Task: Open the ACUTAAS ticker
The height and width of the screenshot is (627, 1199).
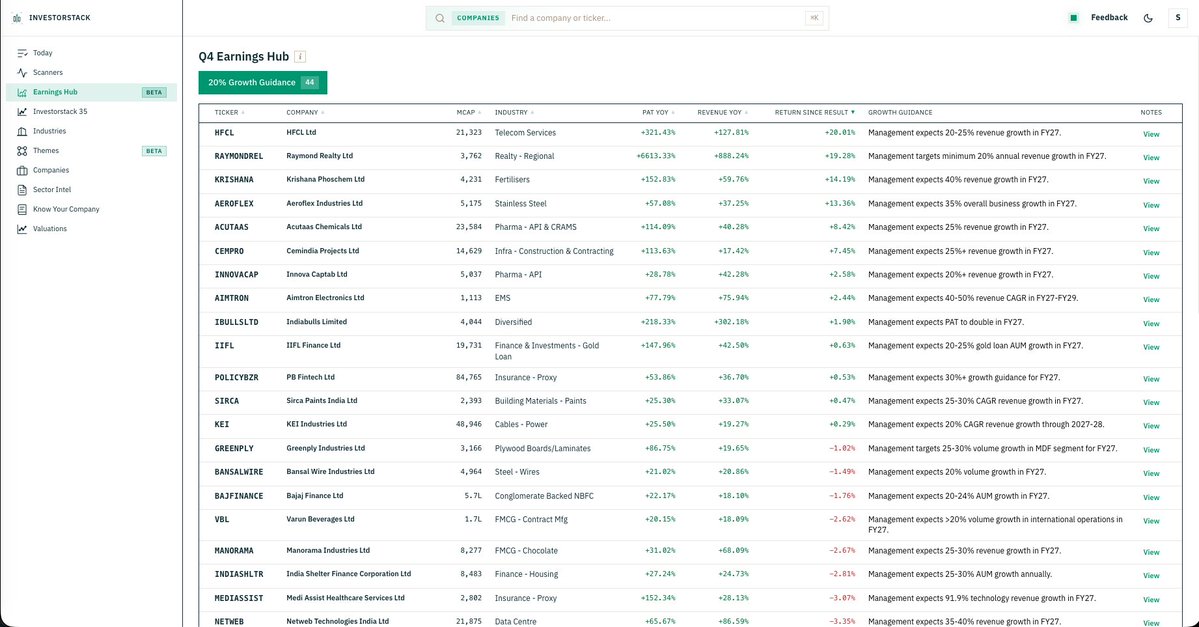Action: [x=232, y=227]
